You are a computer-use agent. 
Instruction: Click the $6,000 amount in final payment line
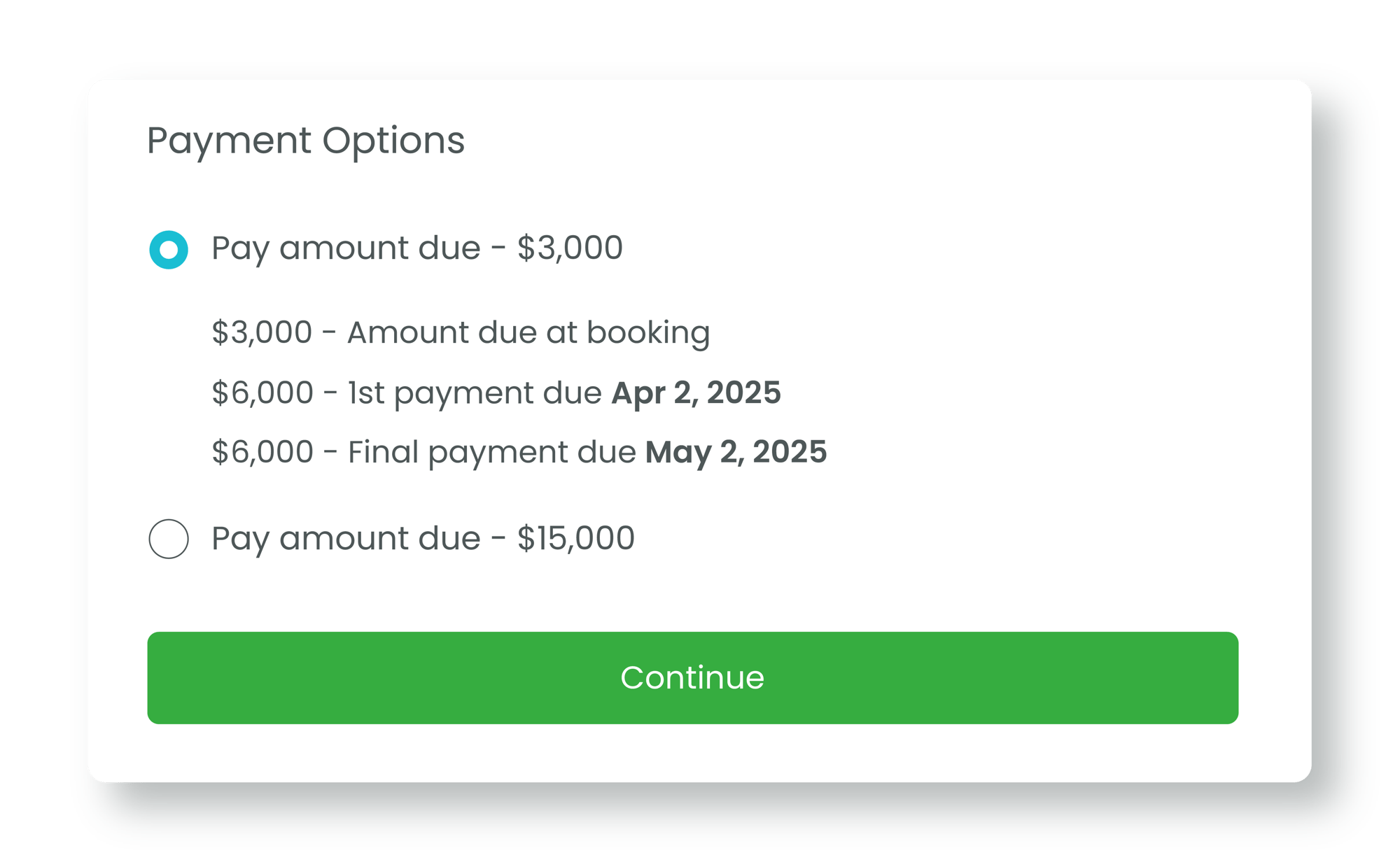click(262, 452)
